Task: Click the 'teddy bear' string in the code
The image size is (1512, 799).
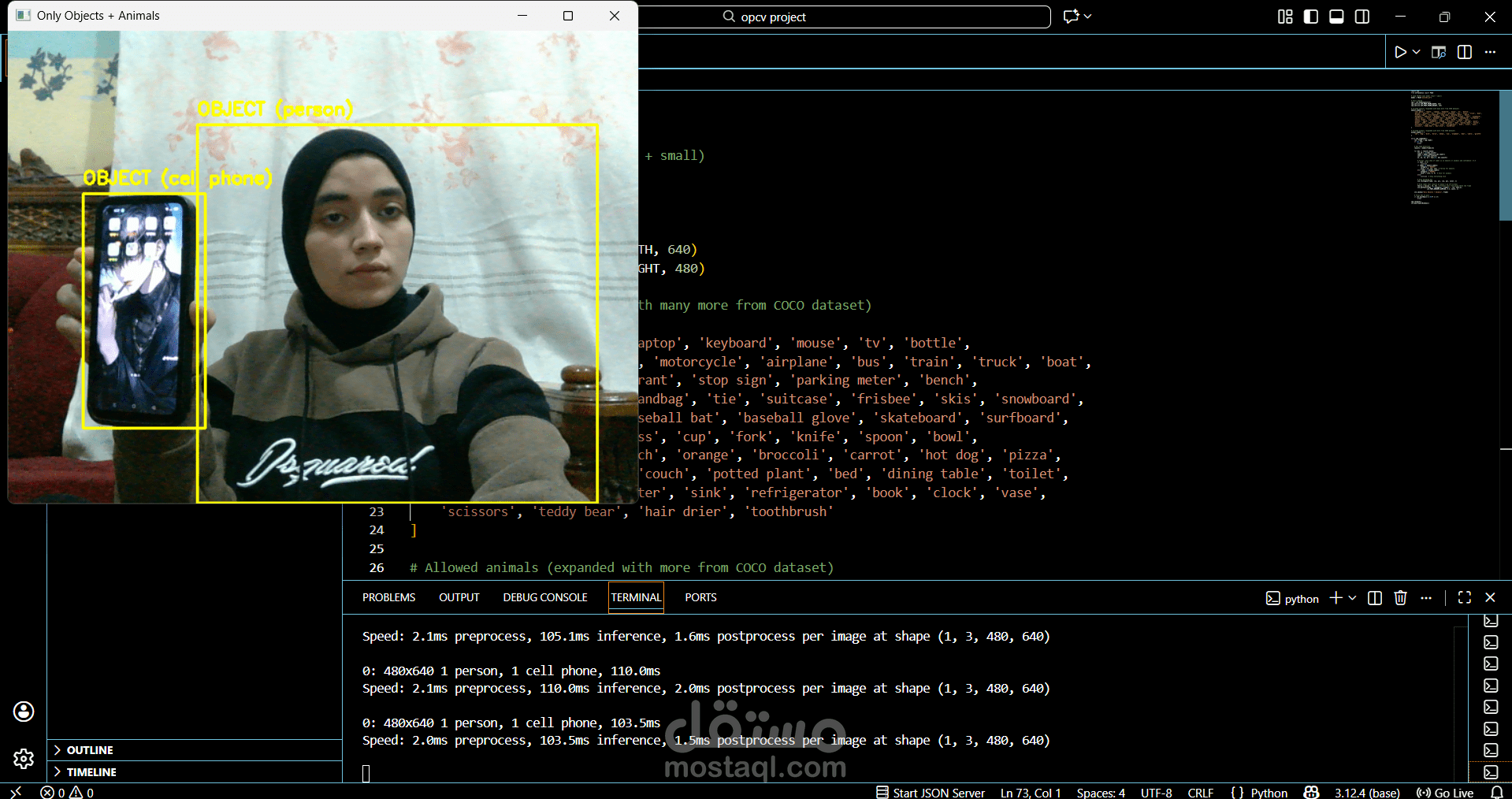Action: click(578, 512)
